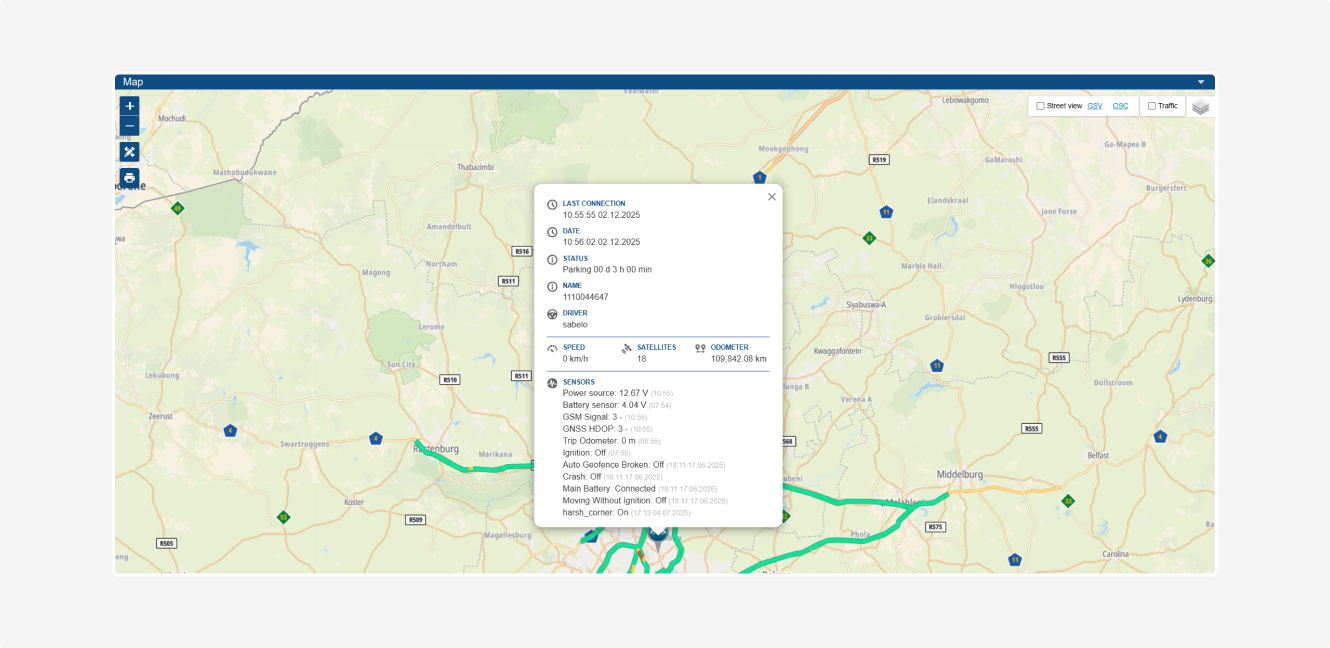
Task: Click the odometer icon in popup
Action: pos(700,349)
